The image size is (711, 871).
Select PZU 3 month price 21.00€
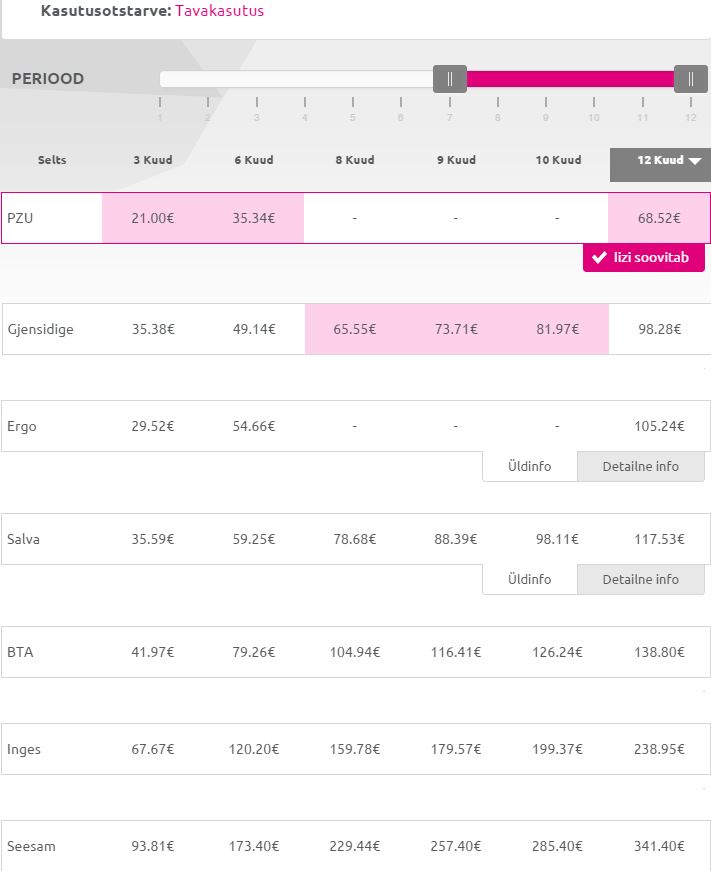pyautogui.click(x=153, y=218)
